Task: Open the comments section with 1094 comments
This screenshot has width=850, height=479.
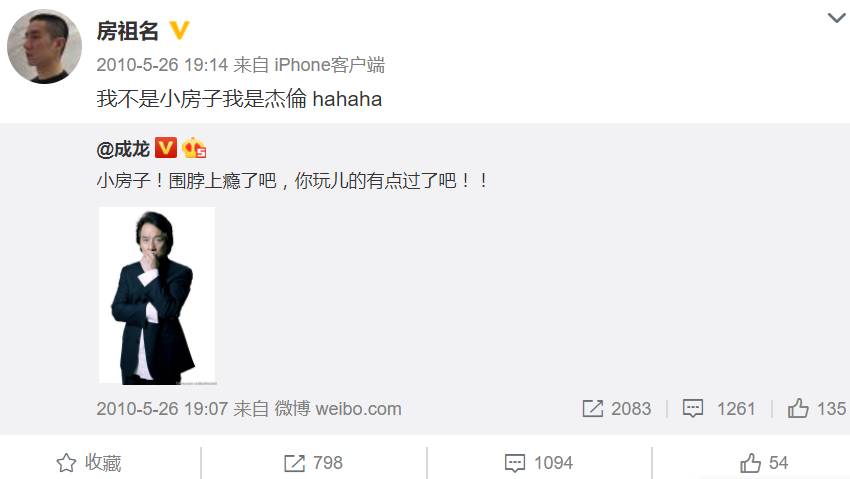Action: coord(538,463)
